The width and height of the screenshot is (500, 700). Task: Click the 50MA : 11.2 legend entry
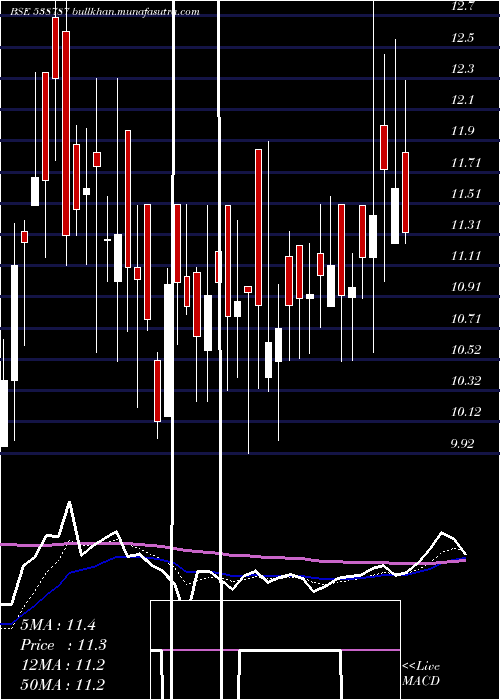pos(62,684)
